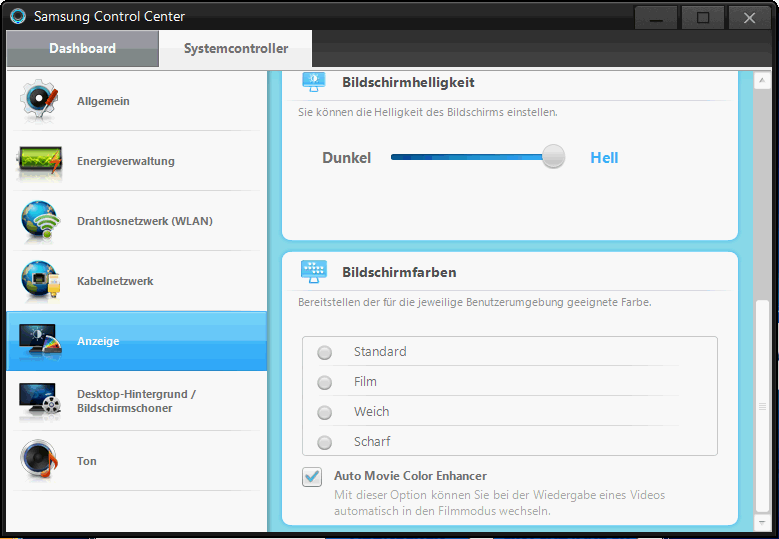The width and height of the screenshot is (779, 539).
Task: Select the Weich color mode
Action: point(324,412)
